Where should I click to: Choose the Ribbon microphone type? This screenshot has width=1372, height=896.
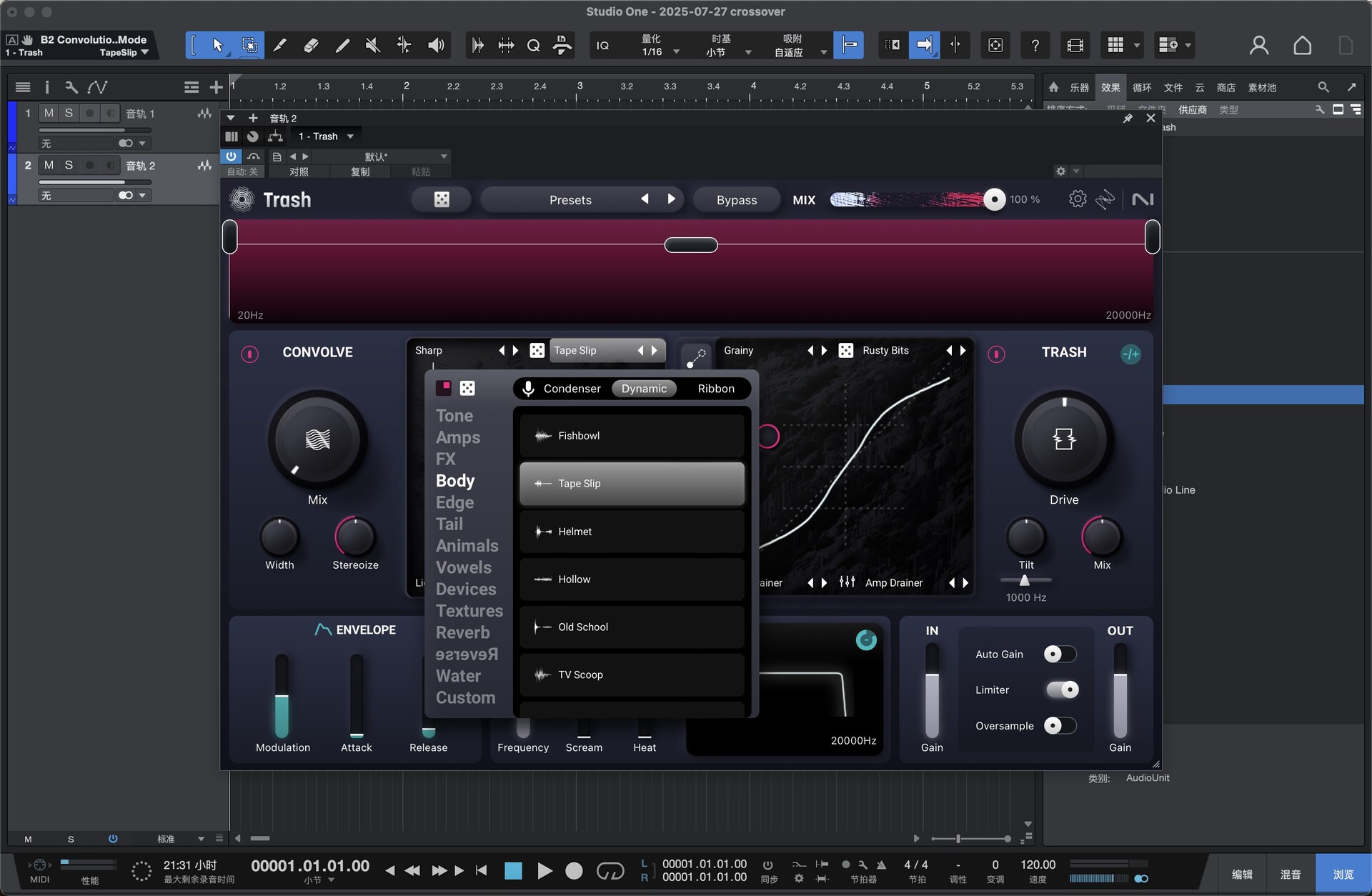click(x=716, y=388)
